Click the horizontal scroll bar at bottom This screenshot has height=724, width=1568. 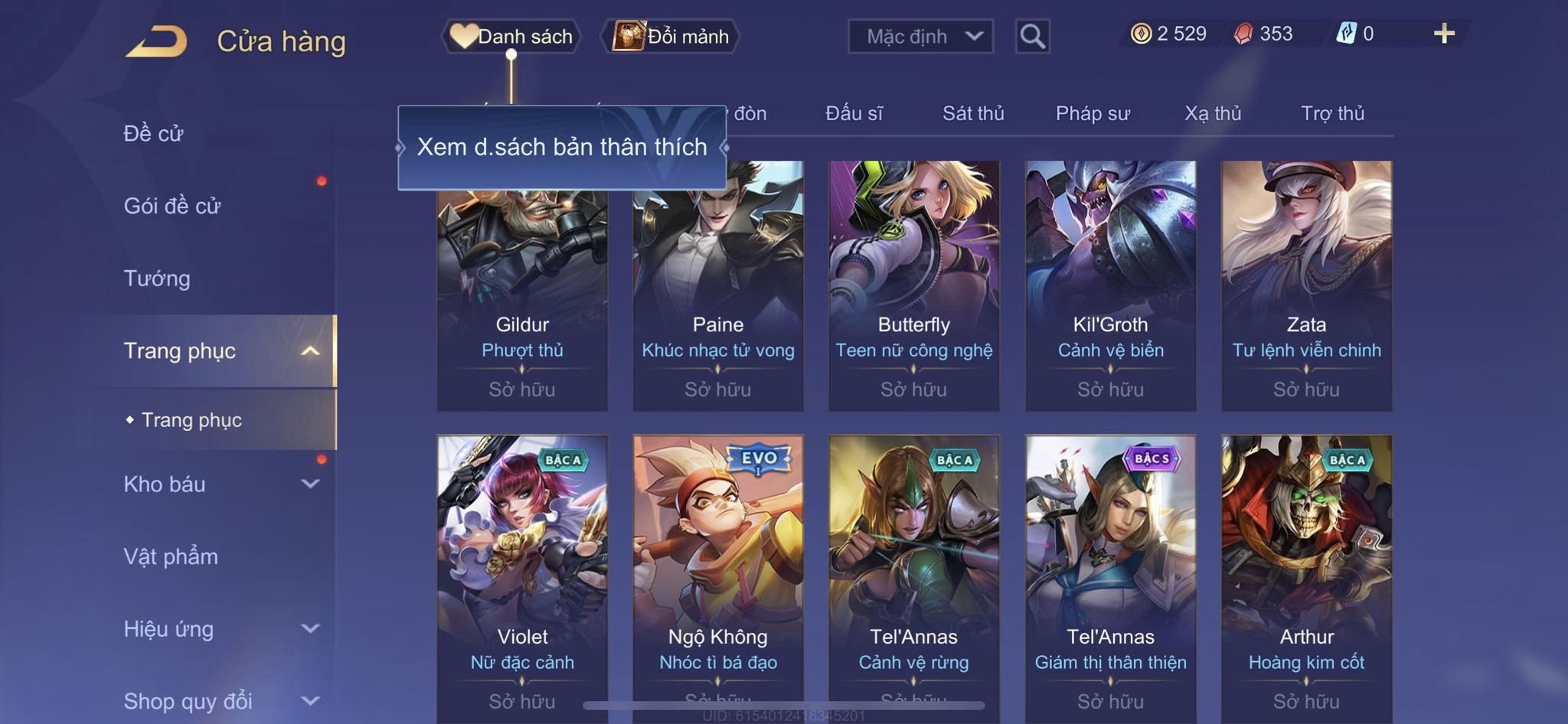click(x=784, y=705)
